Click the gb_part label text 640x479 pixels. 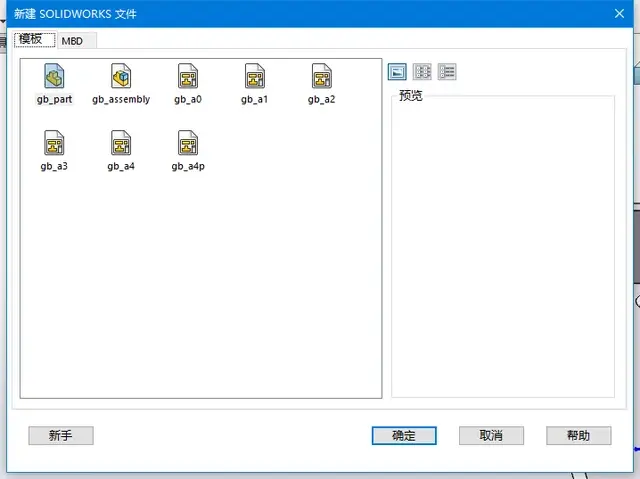pos(54,99)
